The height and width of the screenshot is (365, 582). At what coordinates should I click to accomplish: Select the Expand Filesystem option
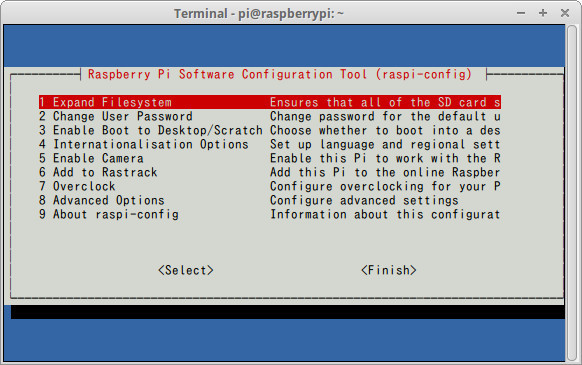point(270,102)
